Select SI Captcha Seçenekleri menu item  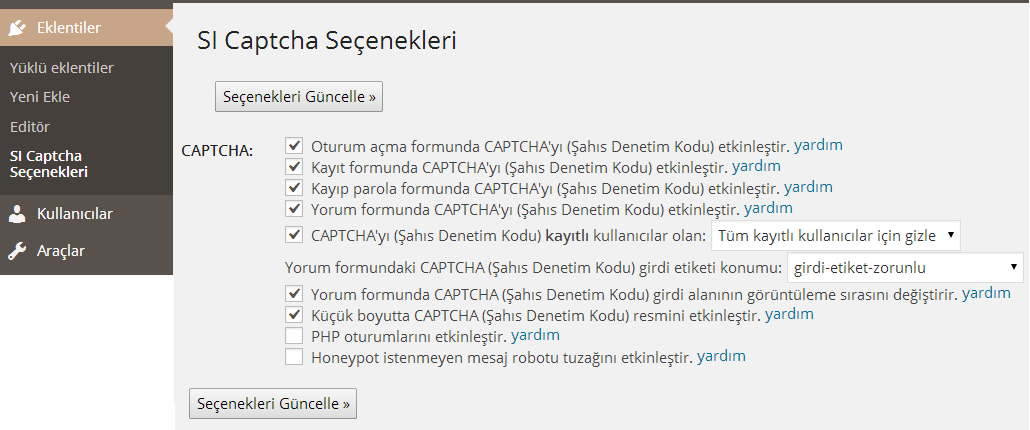48,163
